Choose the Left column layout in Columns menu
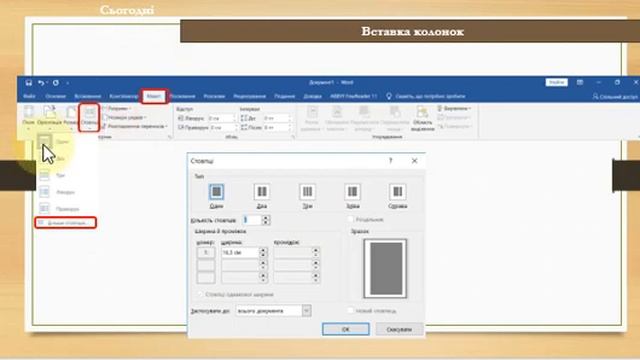 57,192
